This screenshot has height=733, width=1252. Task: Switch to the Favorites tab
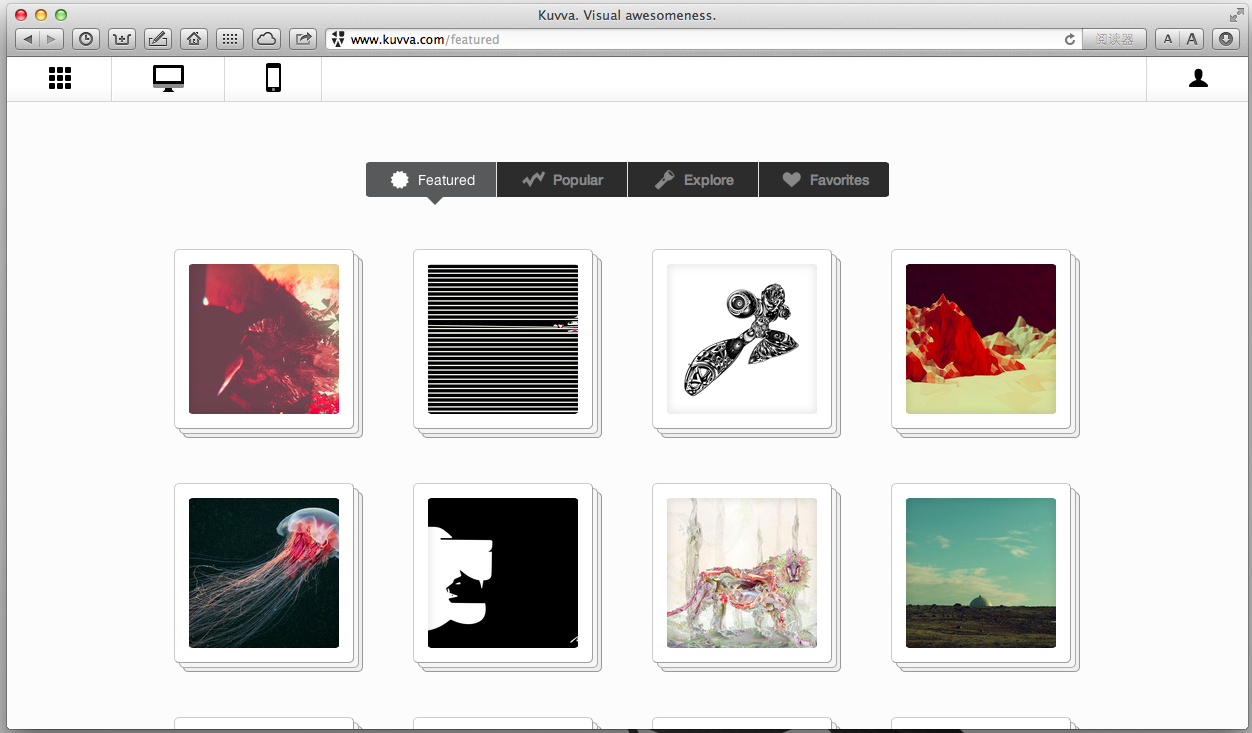point(824,180)
